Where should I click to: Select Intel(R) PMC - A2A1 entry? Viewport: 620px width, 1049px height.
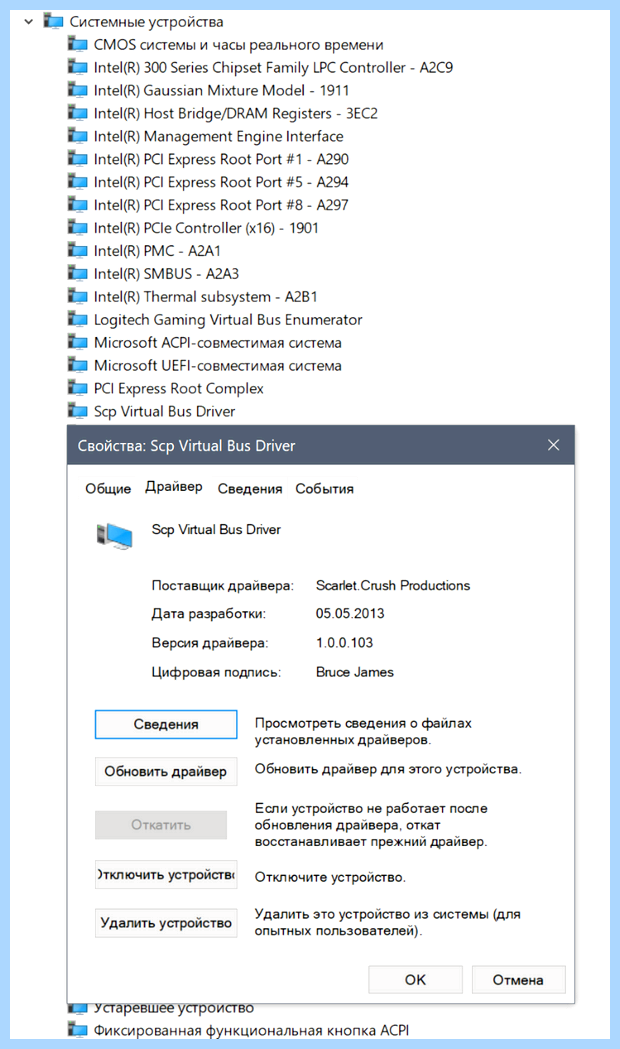(x=157, y=251)
